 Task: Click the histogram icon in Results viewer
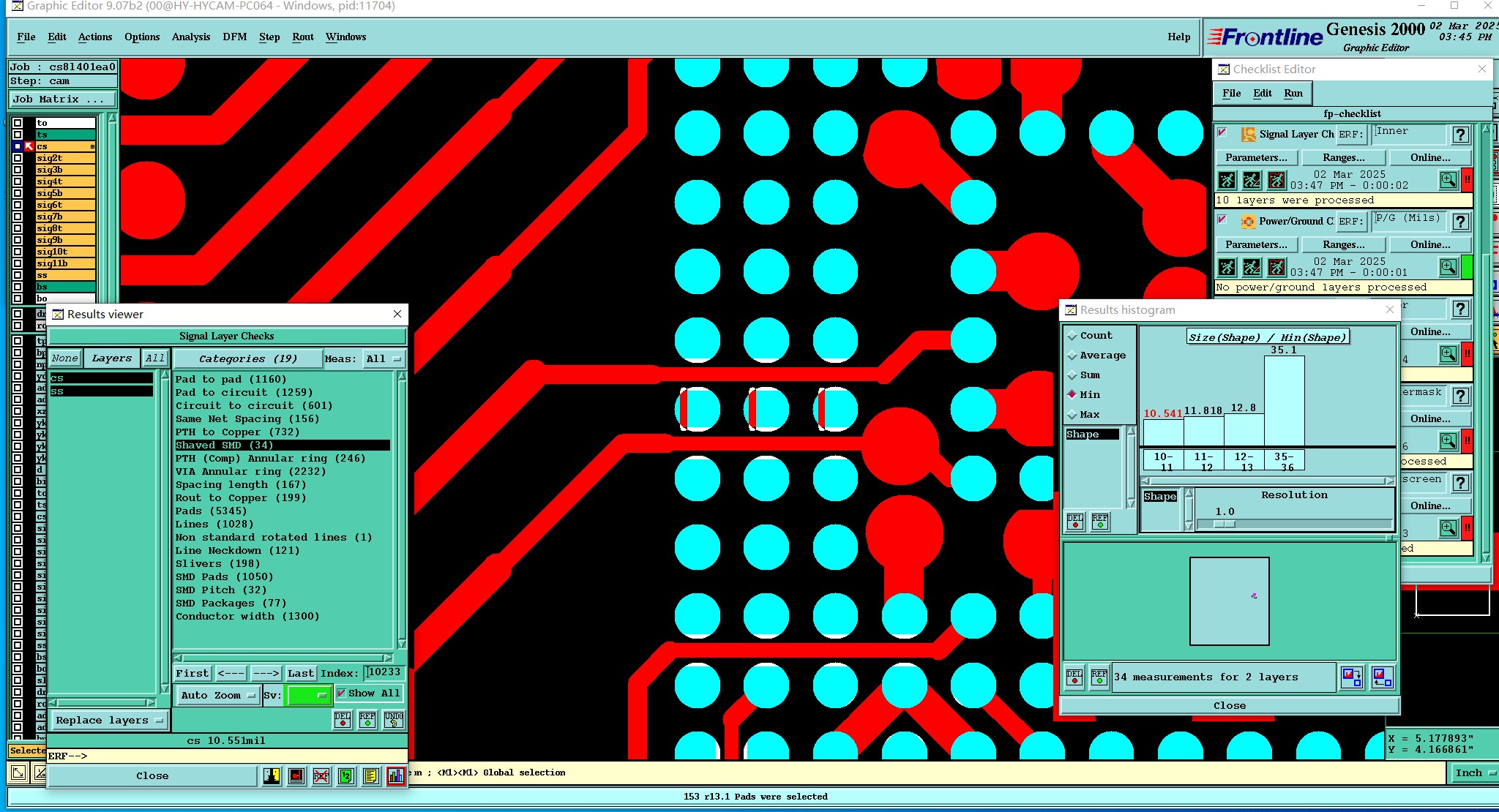[395, 776]
